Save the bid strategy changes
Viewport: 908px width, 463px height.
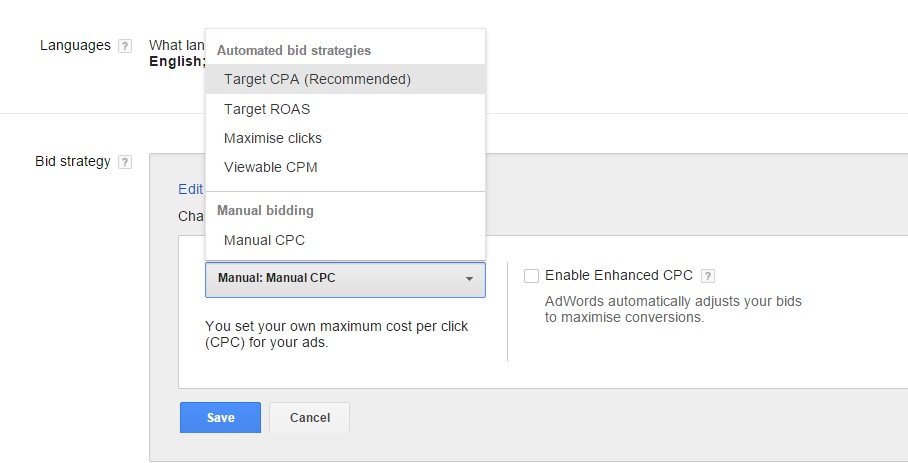point(220,418)
